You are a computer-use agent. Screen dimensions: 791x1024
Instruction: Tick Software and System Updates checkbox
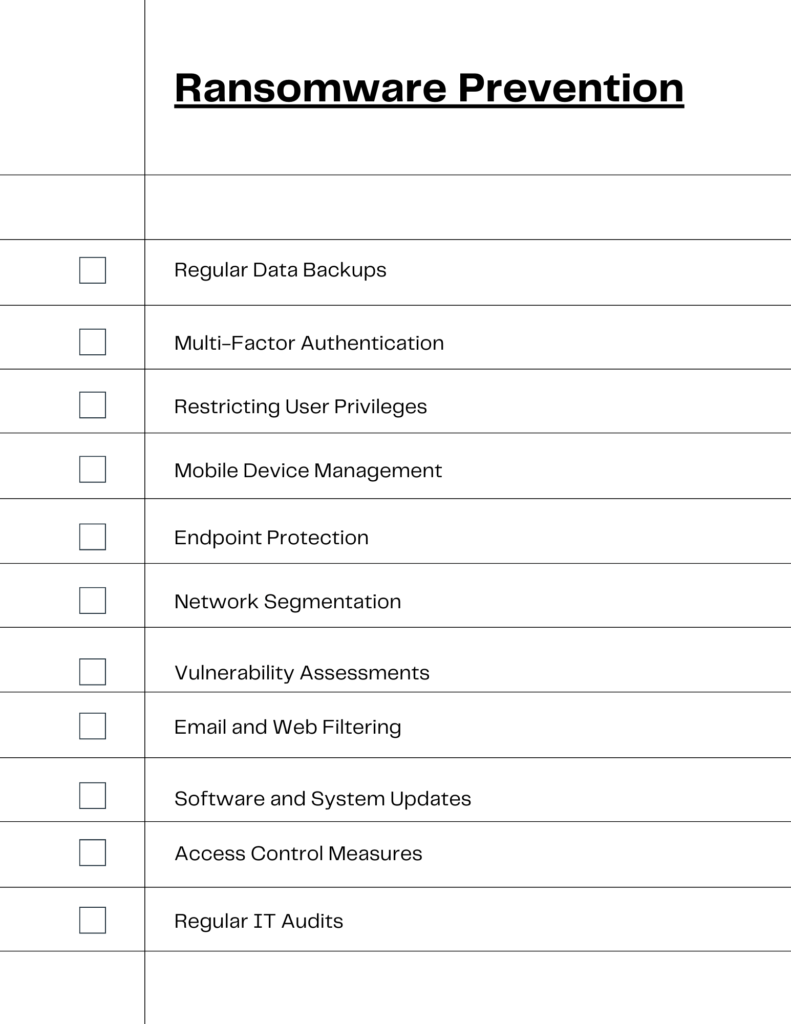(92, 795)
